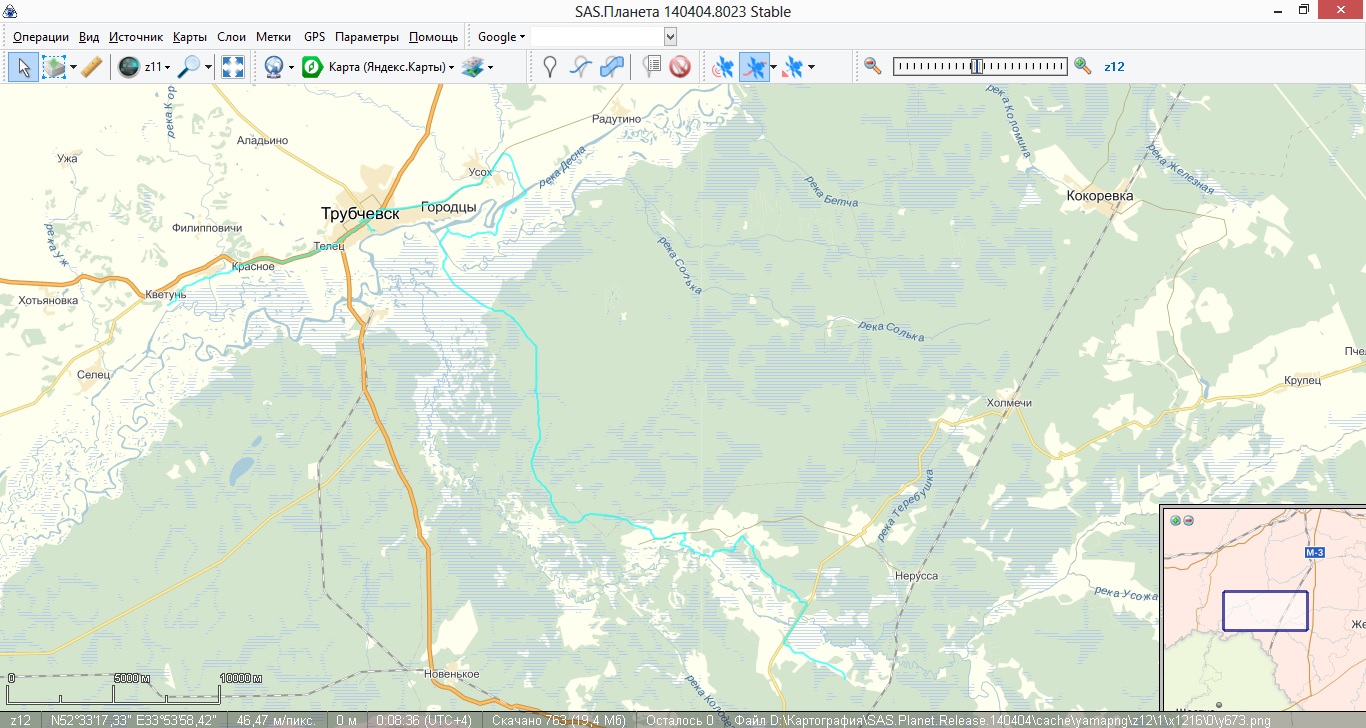Open the Слои menu
Viewport: 1366px width, 728px height.
[x=231, y=37]
